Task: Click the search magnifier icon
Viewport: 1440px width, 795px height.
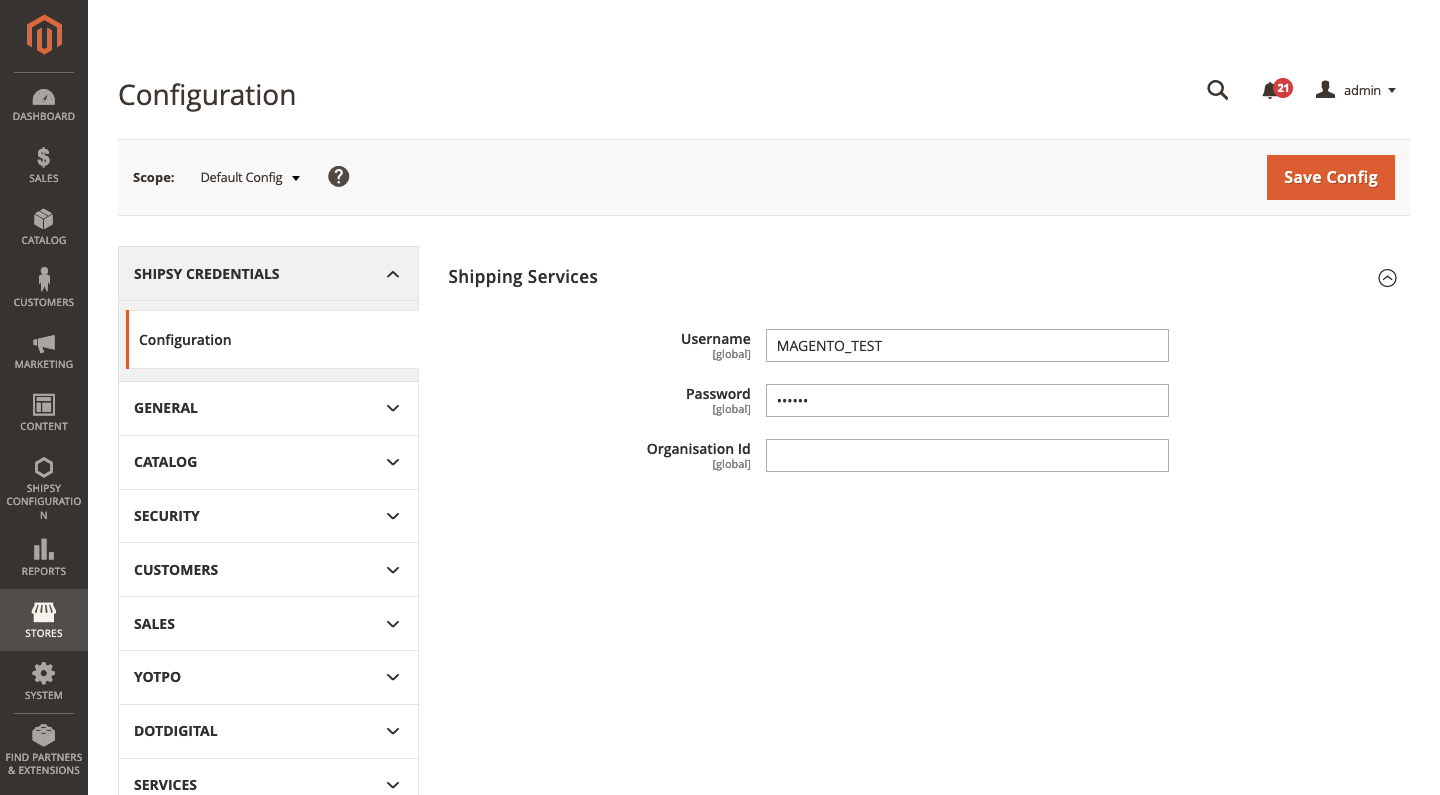Action: pyautogui.click(x=1217, y=90)
